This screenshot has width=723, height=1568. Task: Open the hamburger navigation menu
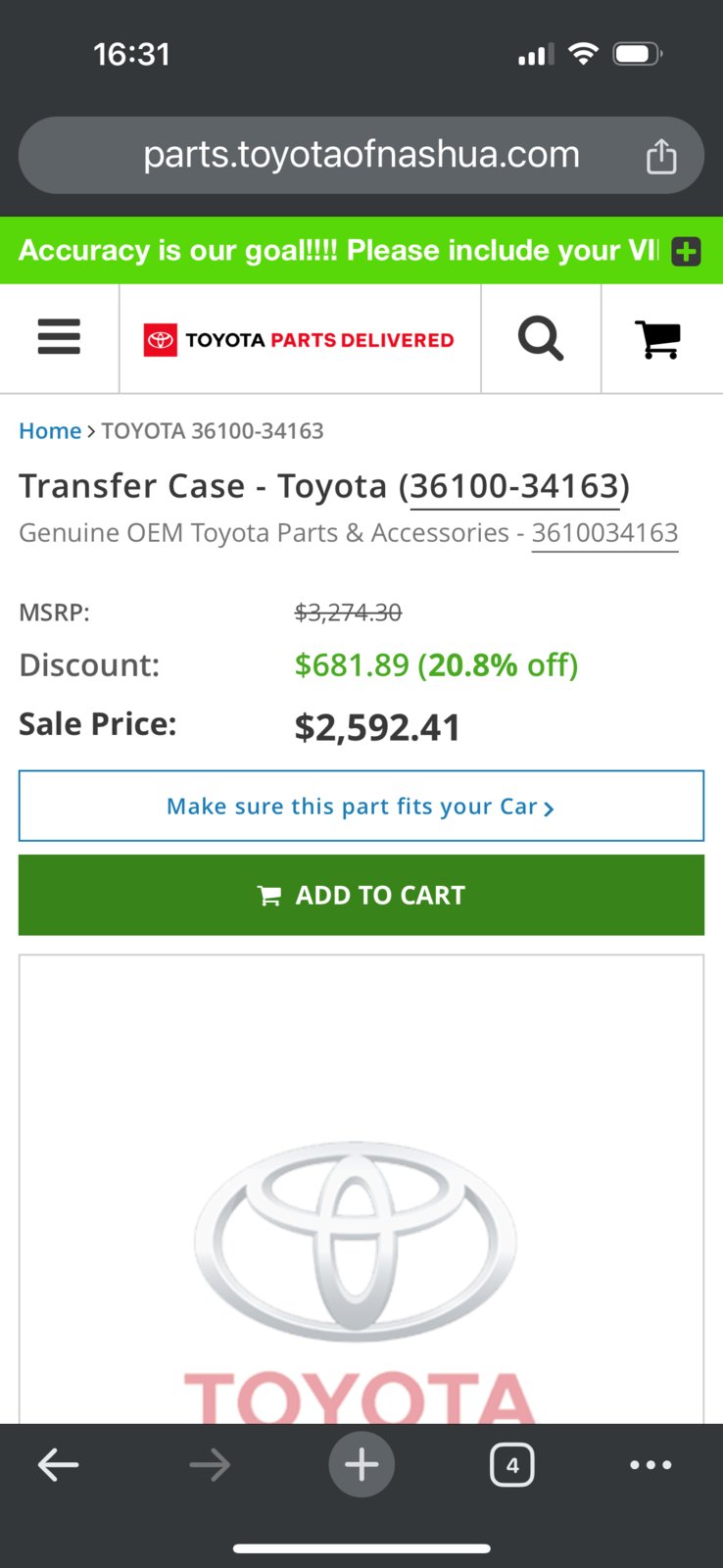point(59,338)
